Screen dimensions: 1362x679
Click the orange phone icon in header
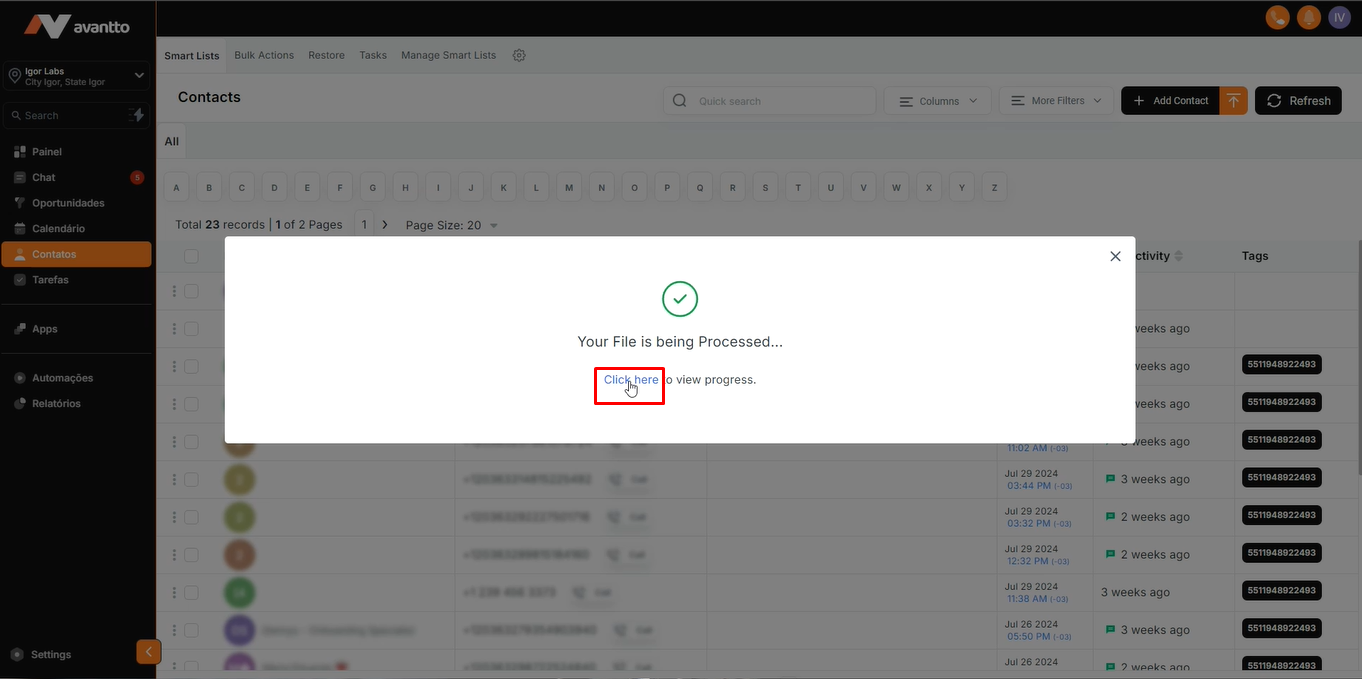point(1277,18)
